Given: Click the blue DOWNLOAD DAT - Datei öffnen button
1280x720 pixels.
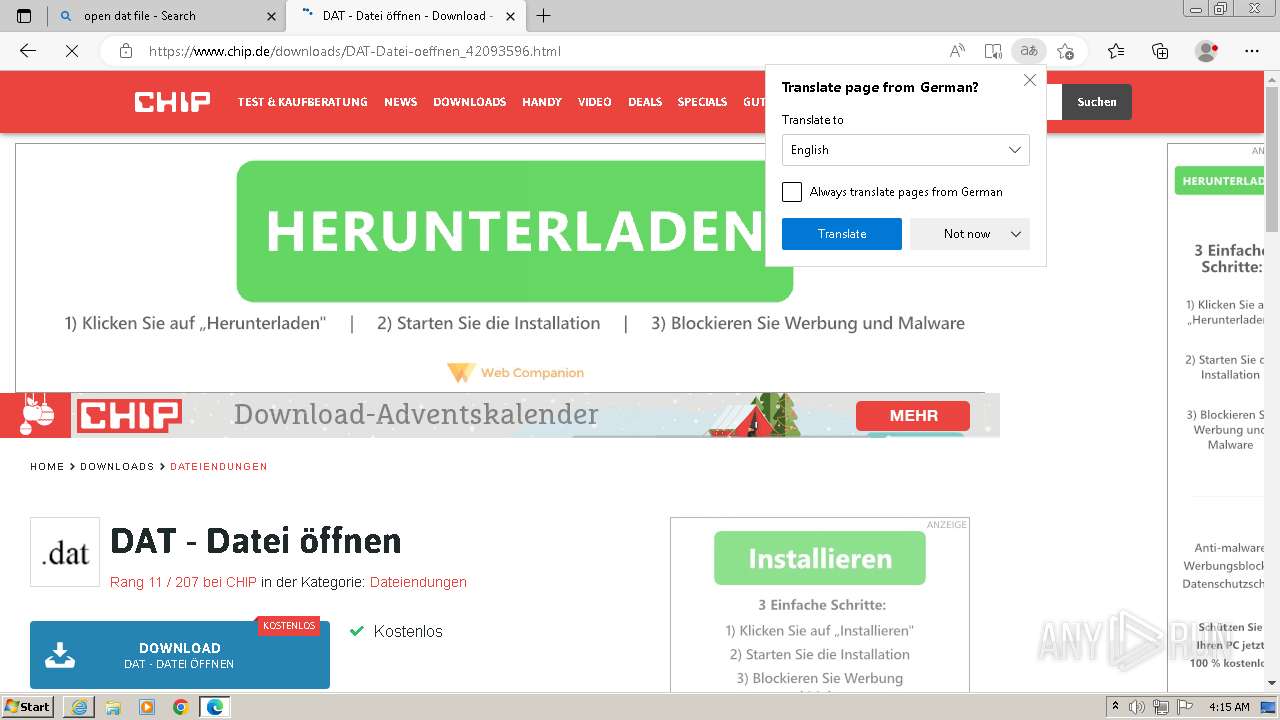Looking at the screenshot, I should (180, 655).
